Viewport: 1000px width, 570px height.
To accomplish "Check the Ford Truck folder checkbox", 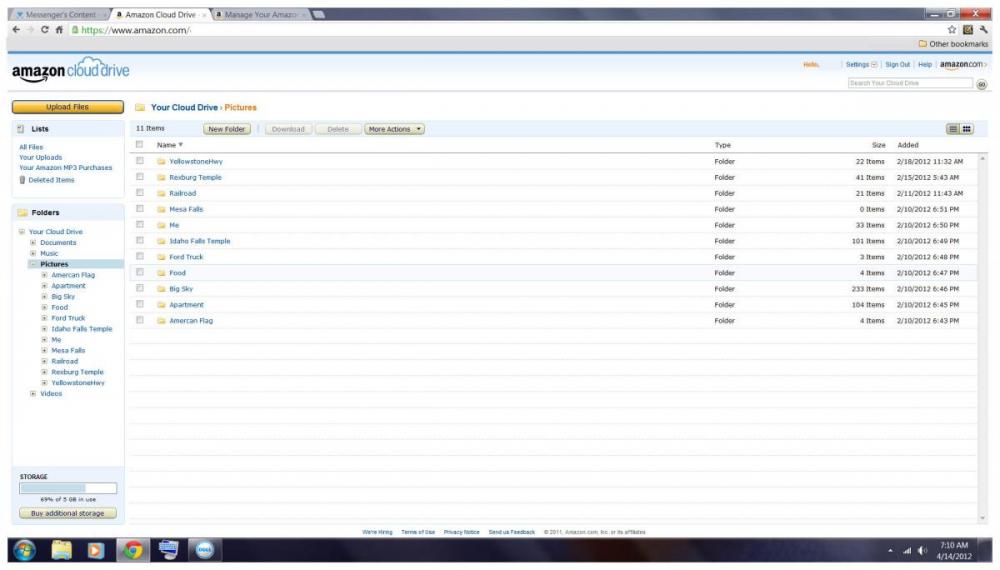I will [140, 257].
